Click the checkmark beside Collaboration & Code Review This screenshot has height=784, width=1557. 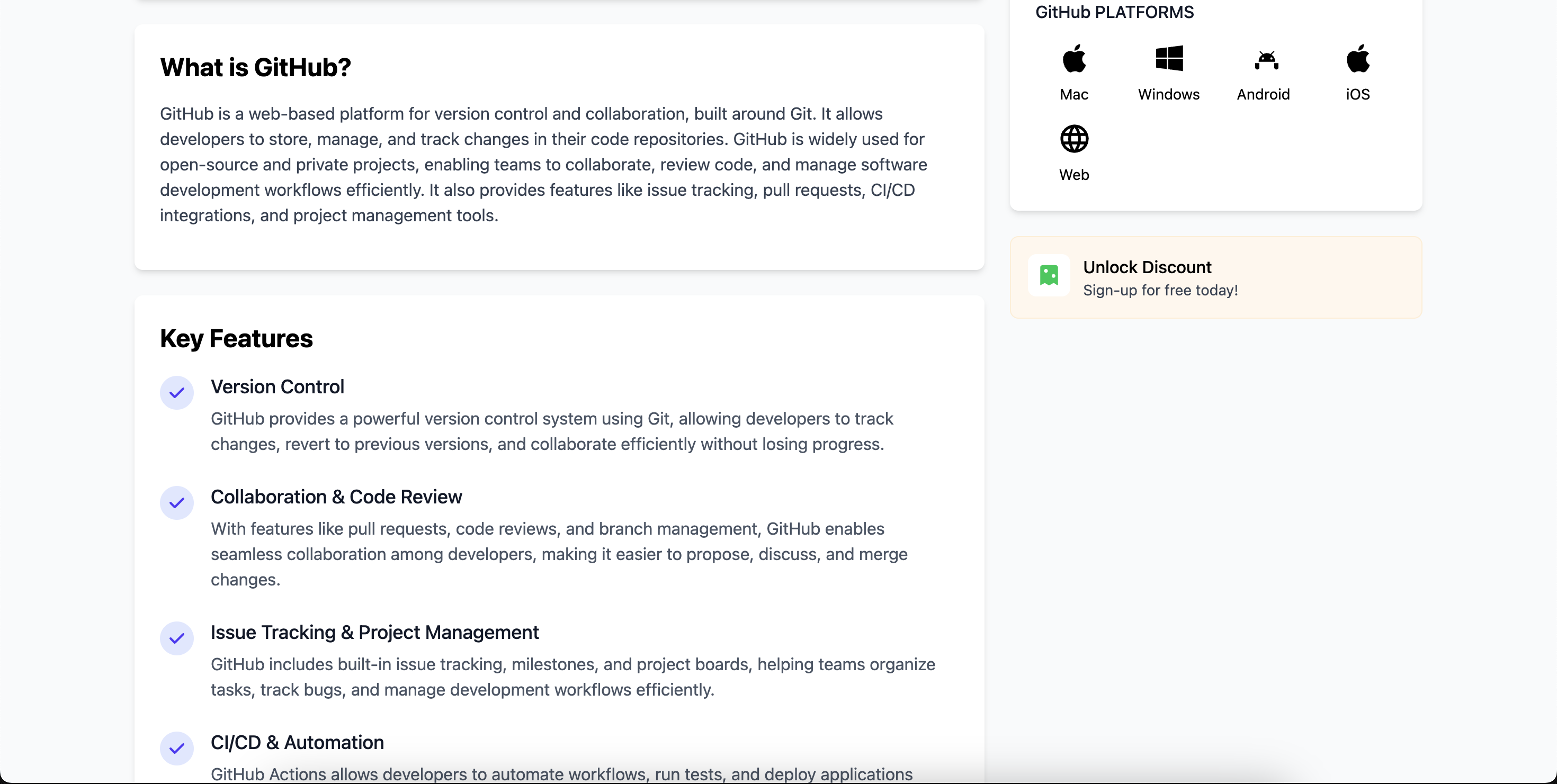pos(176,502)
